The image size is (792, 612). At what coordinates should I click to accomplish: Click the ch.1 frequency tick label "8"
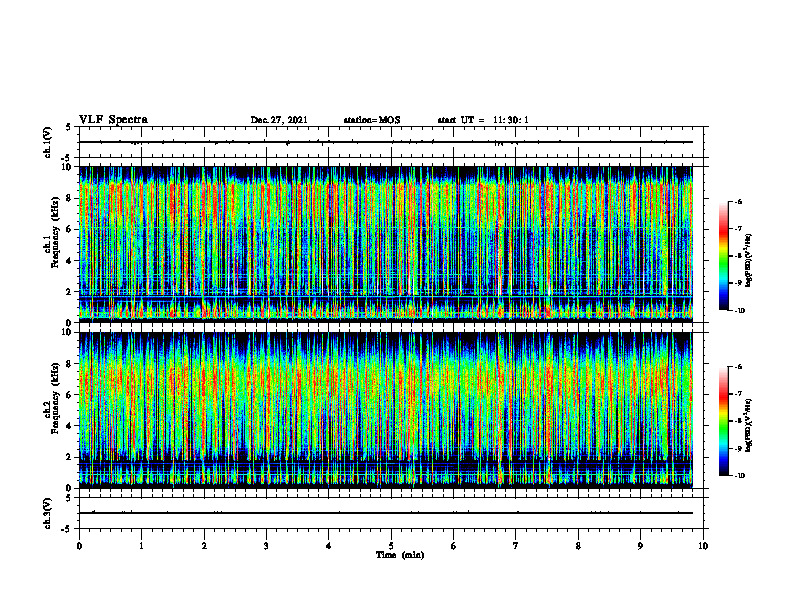(x=69, y=198)
